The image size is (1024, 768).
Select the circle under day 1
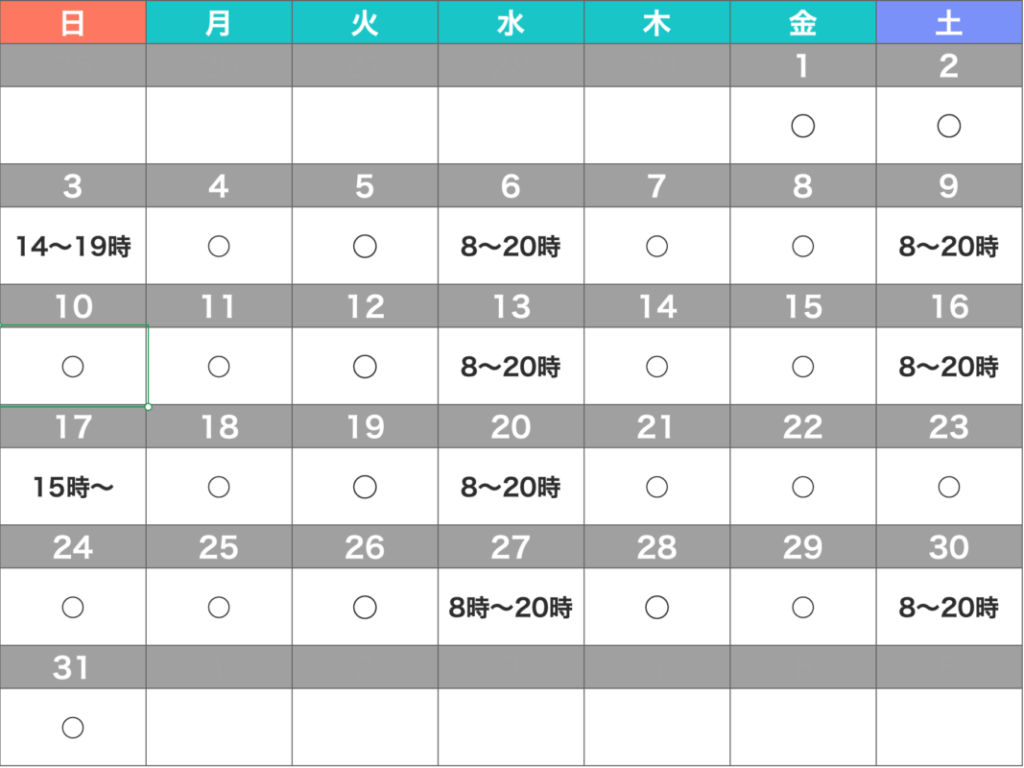click(x=803, y=126)
